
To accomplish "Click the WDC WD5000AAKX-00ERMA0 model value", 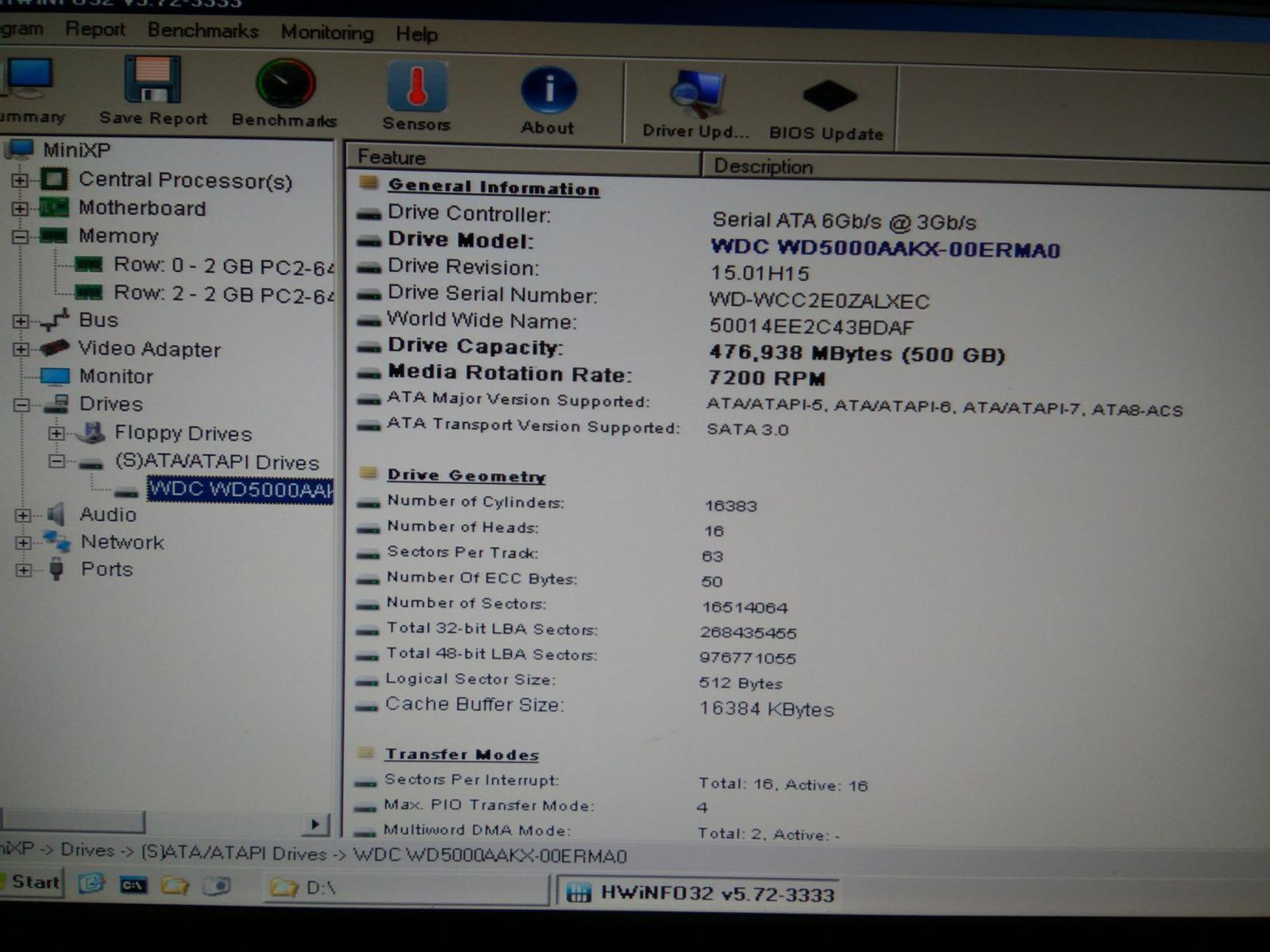I will (x=885, y=249).
